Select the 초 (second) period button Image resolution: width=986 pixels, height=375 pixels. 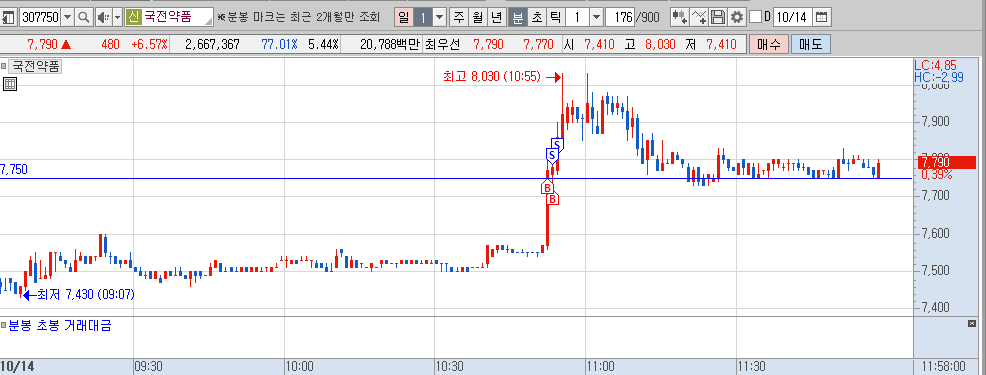pos(536,17)
